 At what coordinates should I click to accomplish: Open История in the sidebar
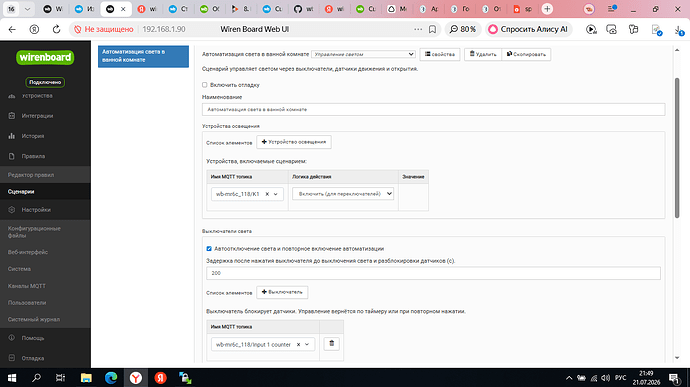(33, 136)
